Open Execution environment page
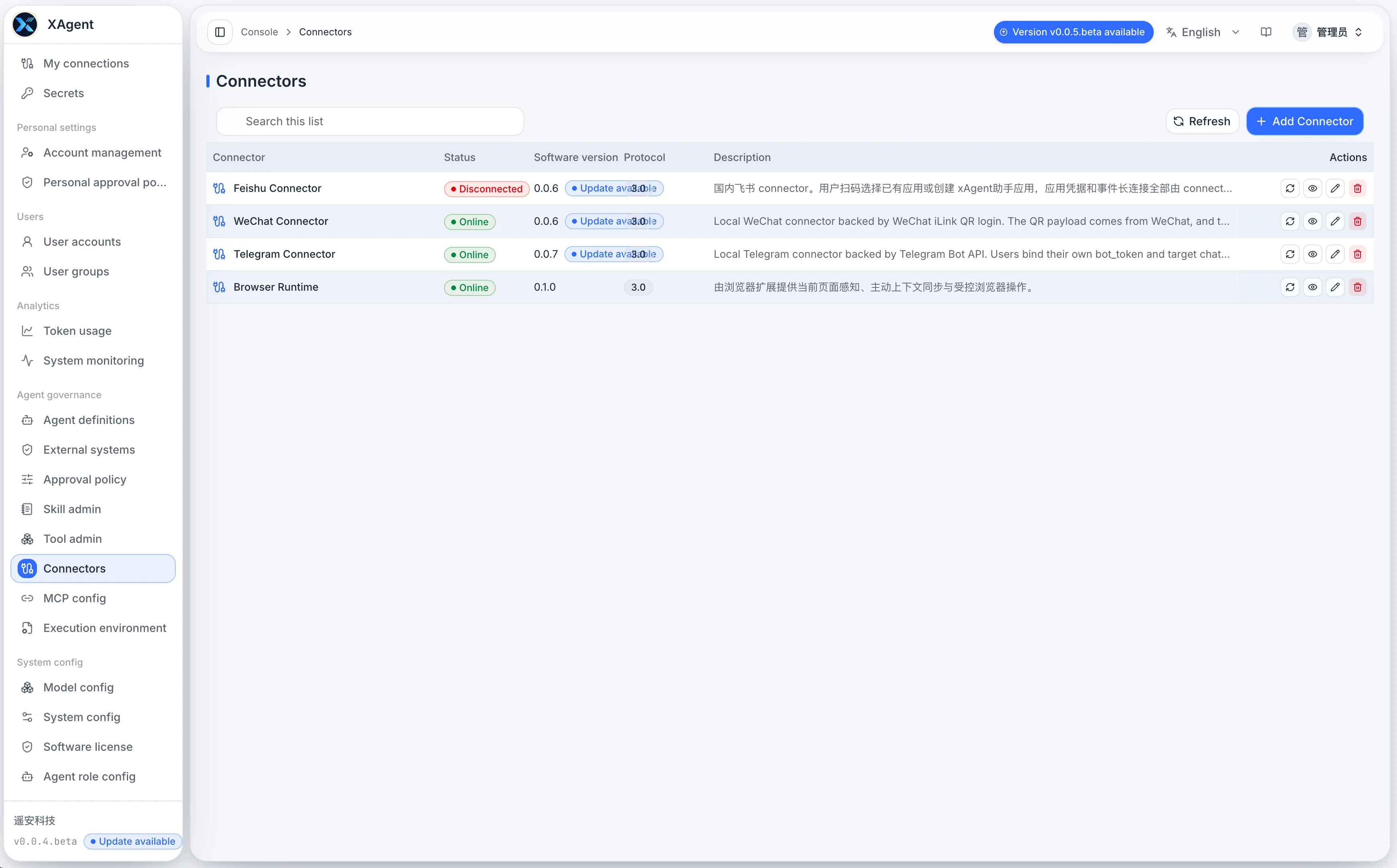Screen dimensions: 1397x868 (93, 628)
